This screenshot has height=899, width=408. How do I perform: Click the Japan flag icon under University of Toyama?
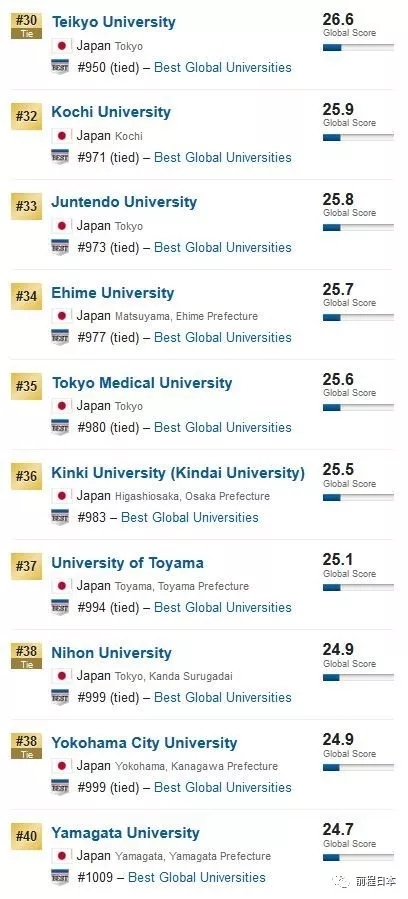(62, 586)
